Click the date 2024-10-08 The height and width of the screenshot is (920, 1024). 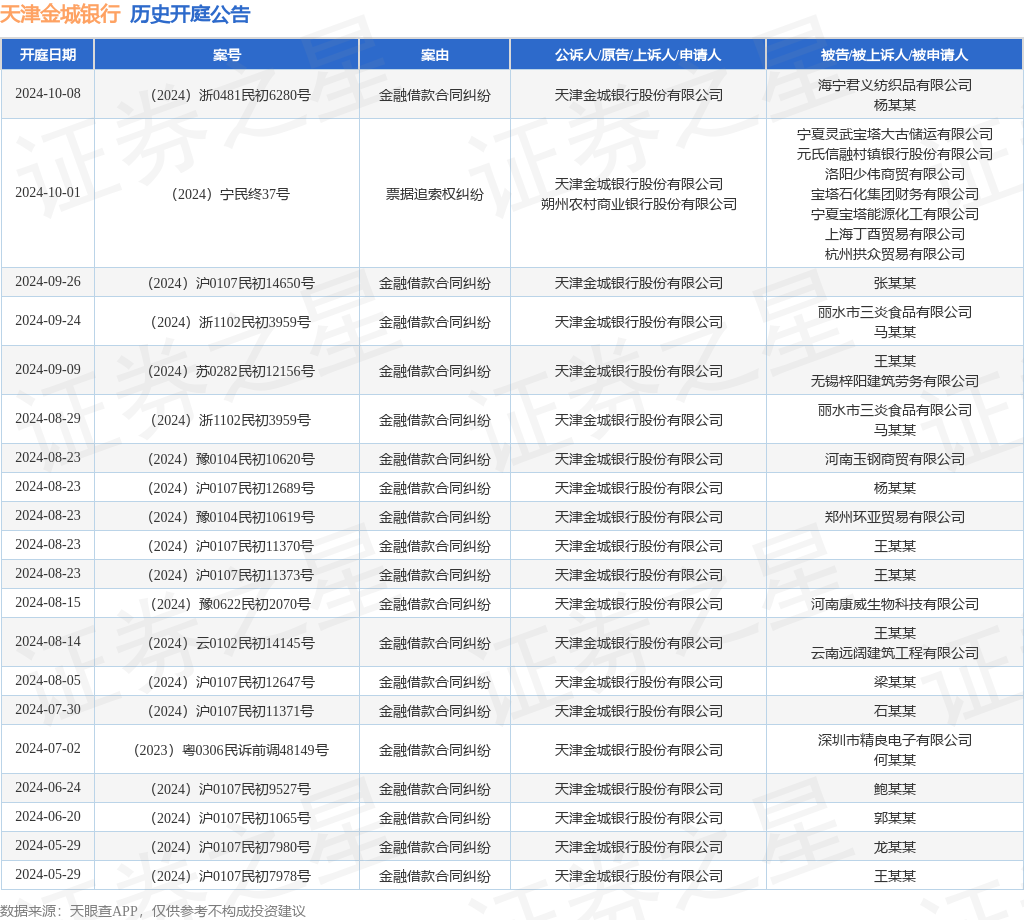(48, 93)
